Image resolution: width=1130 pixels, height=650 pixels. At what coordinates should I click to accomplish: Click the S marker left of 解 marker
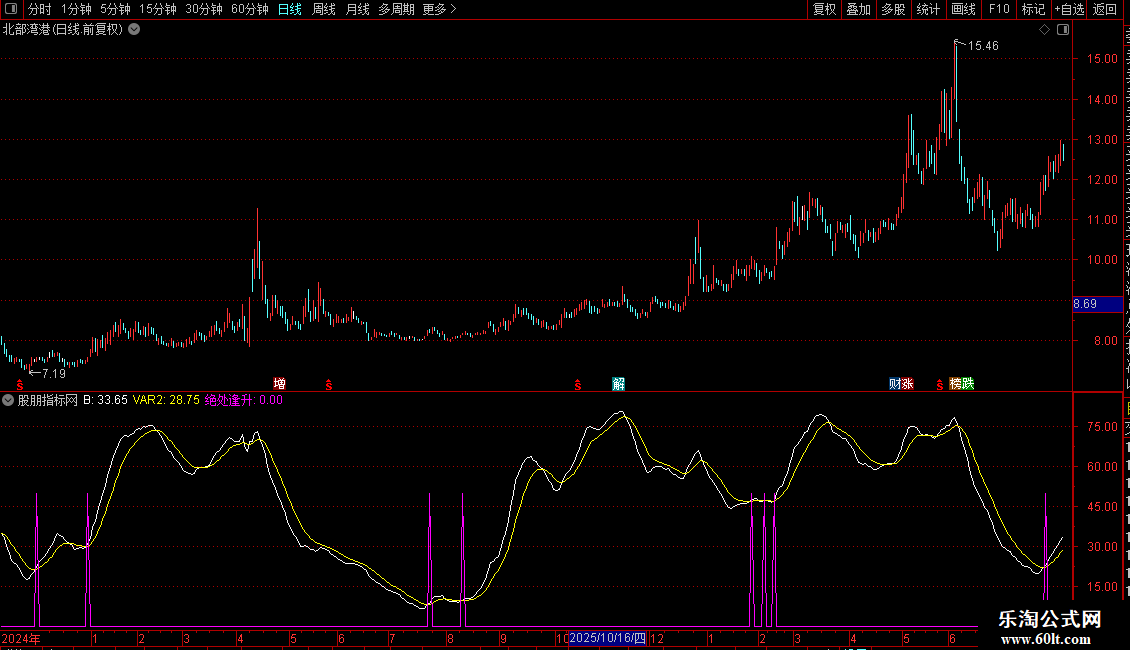[x=577, y=386]
